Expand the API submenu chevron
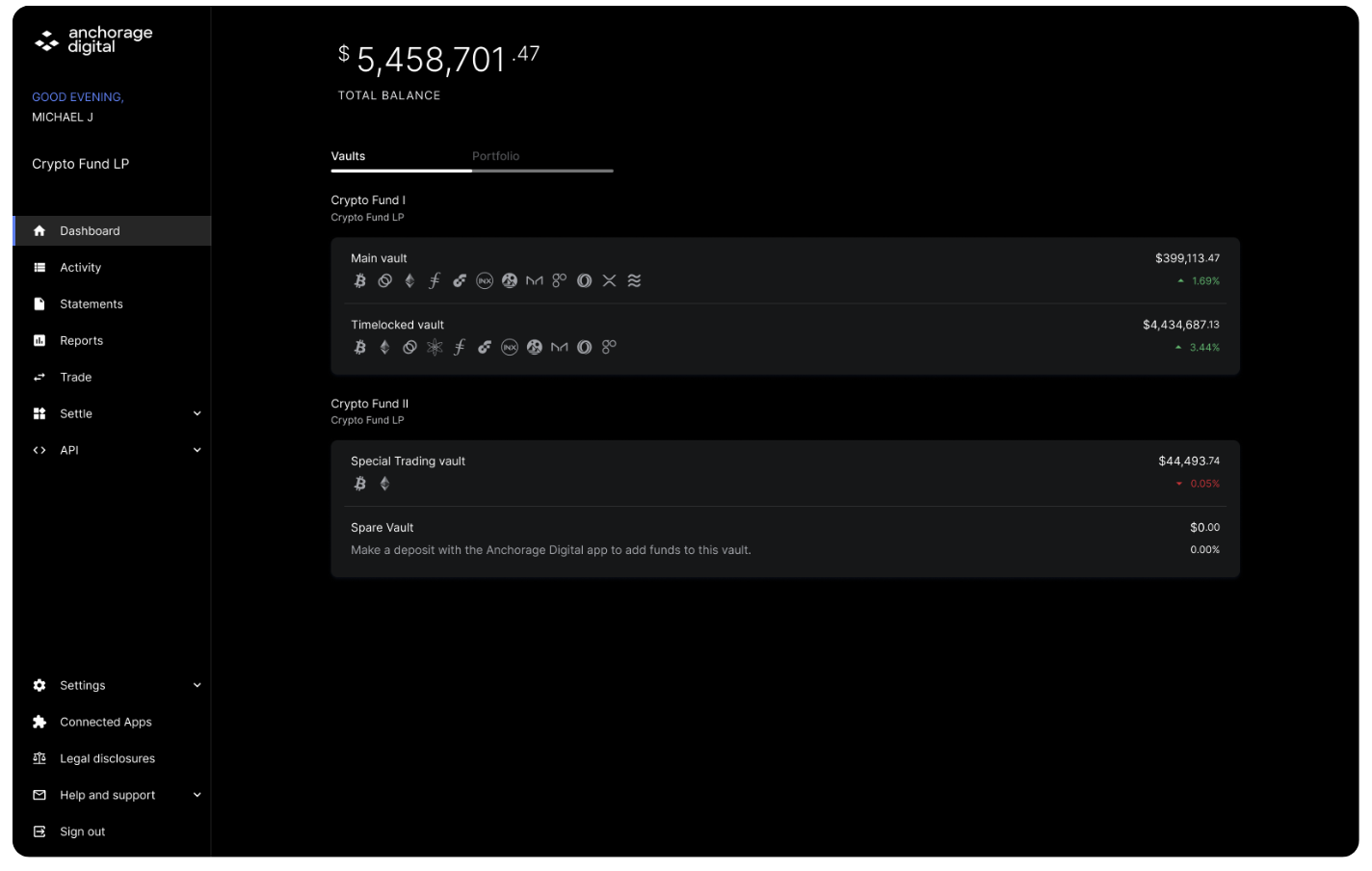This screenshot has width=1372, height=871. point(198,451)
